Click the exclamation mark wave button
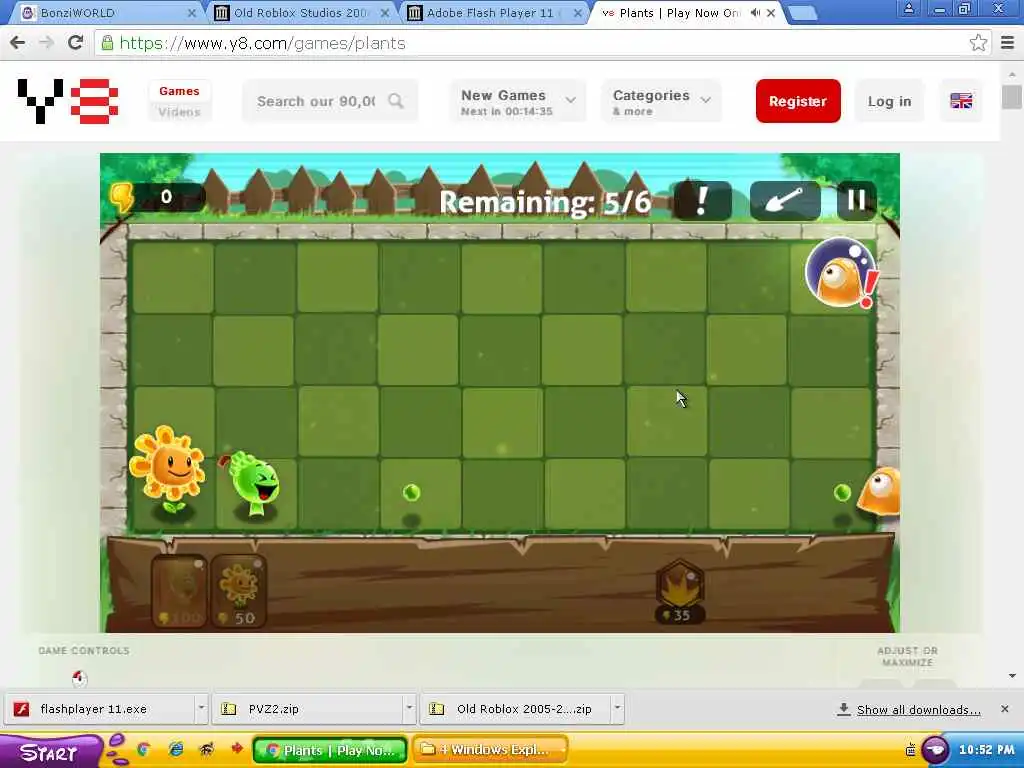This screenshot has height=768, width=1024. 702,200
